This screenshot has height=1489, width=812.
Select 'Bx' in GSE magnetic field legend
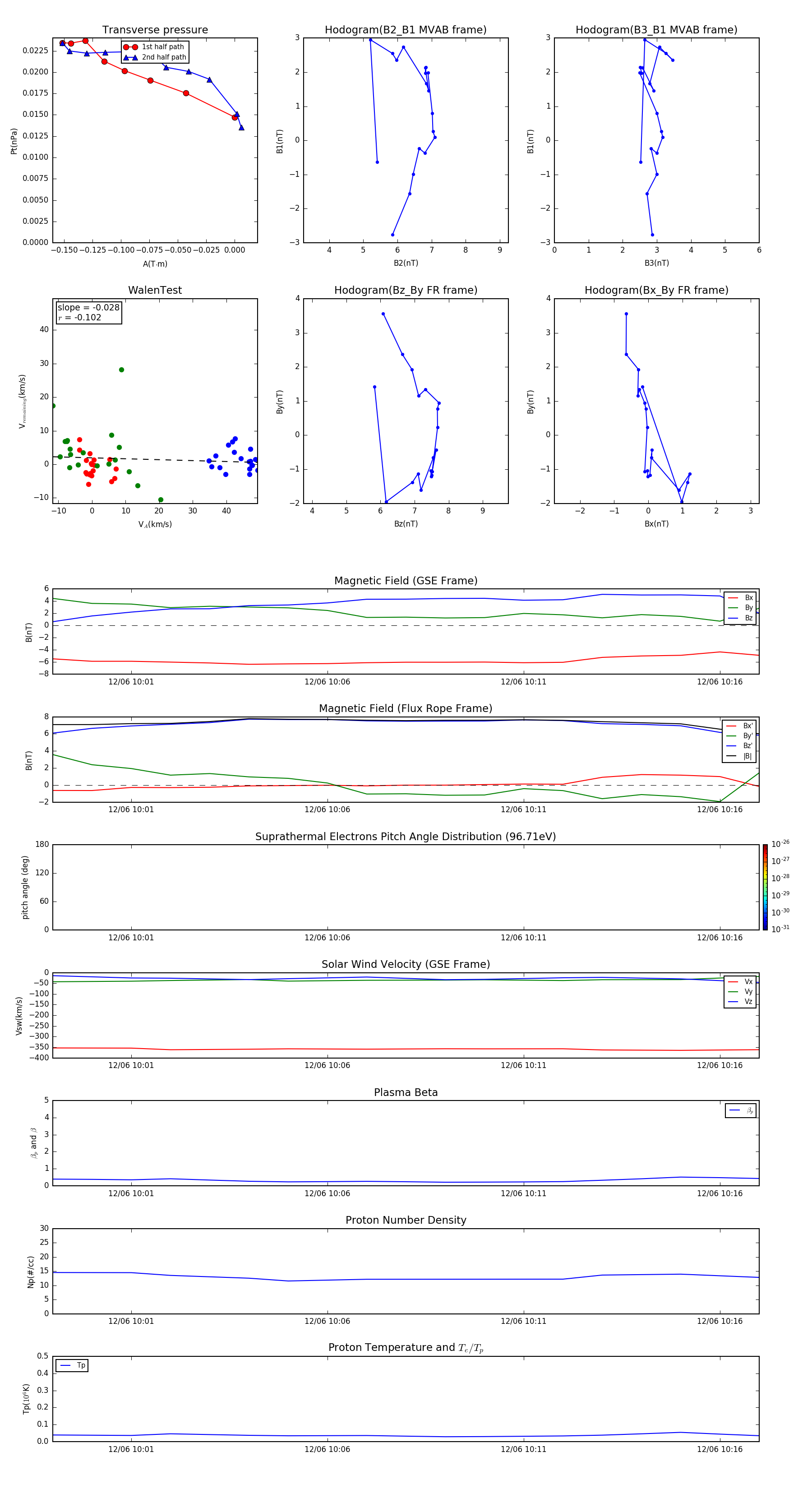tap(740, 598)
